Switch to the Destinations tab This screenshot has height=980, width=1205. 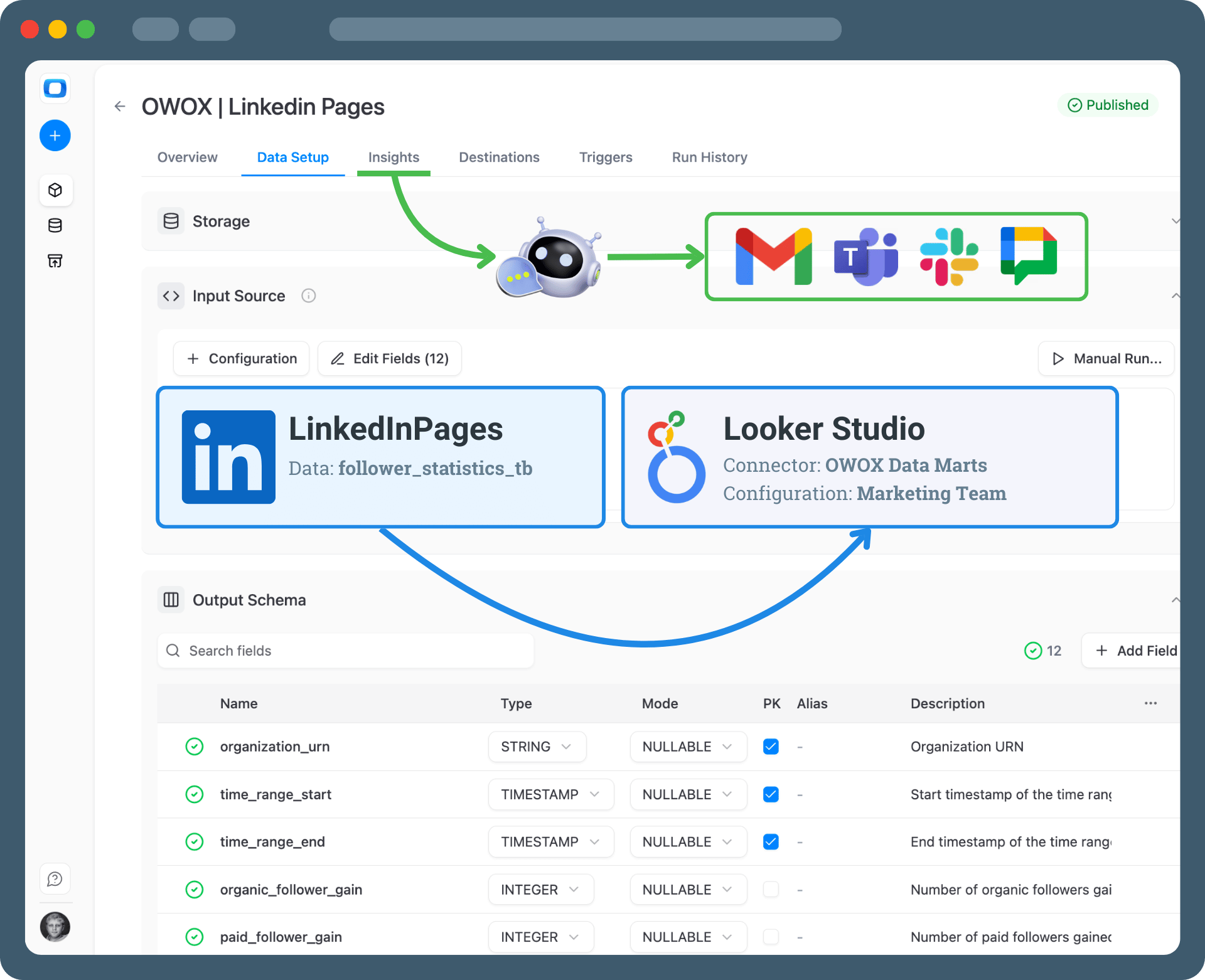499,157
